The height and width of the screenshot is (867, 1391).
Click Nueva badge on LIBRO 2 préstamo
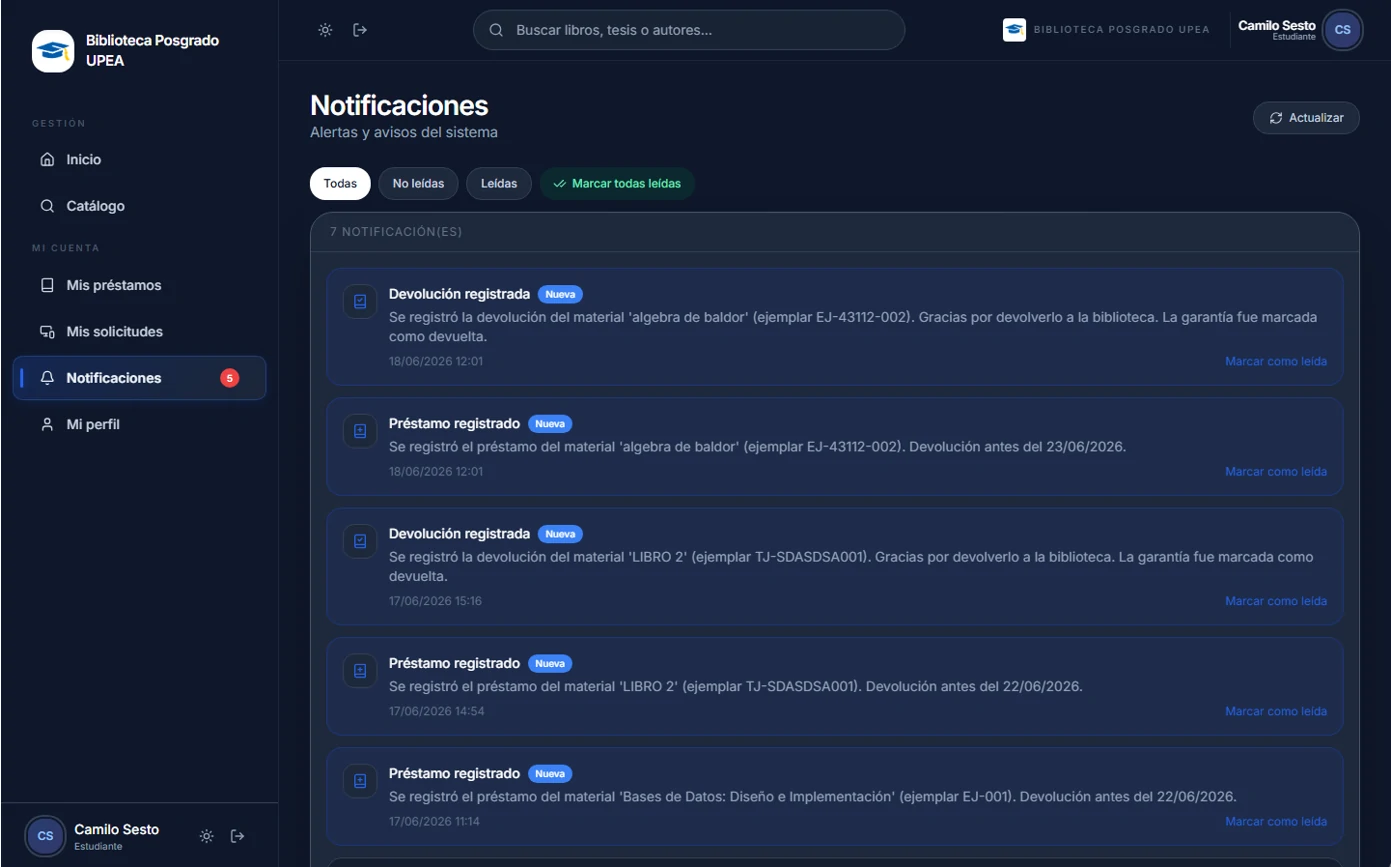550,664
